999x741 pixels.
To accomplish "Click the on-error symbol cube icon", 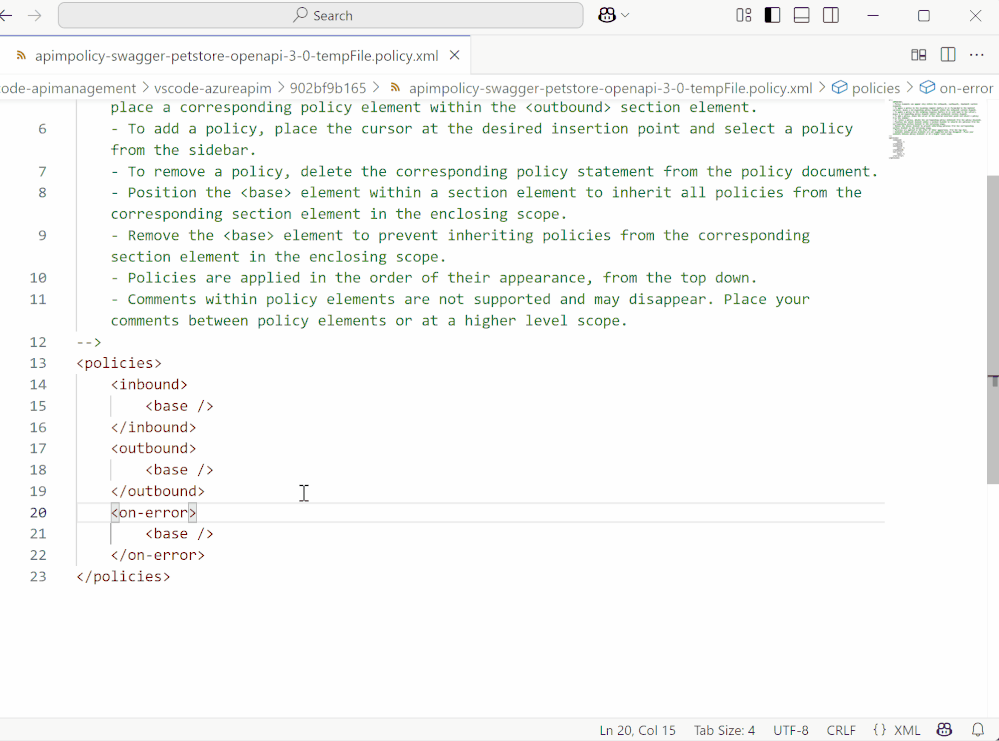I will click(x=927, y=87).
